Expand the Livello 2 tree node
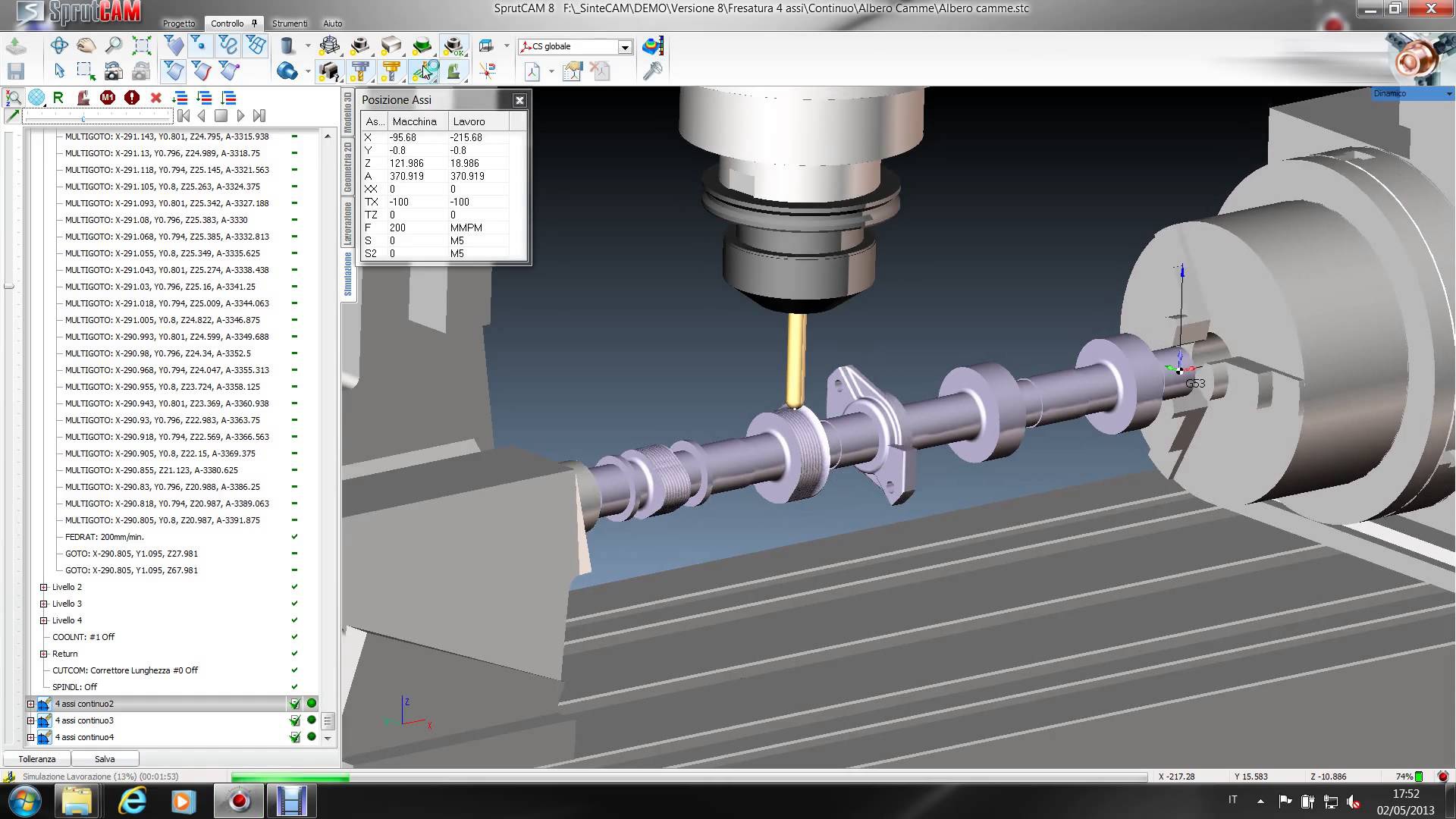 (x=43, y=587)
